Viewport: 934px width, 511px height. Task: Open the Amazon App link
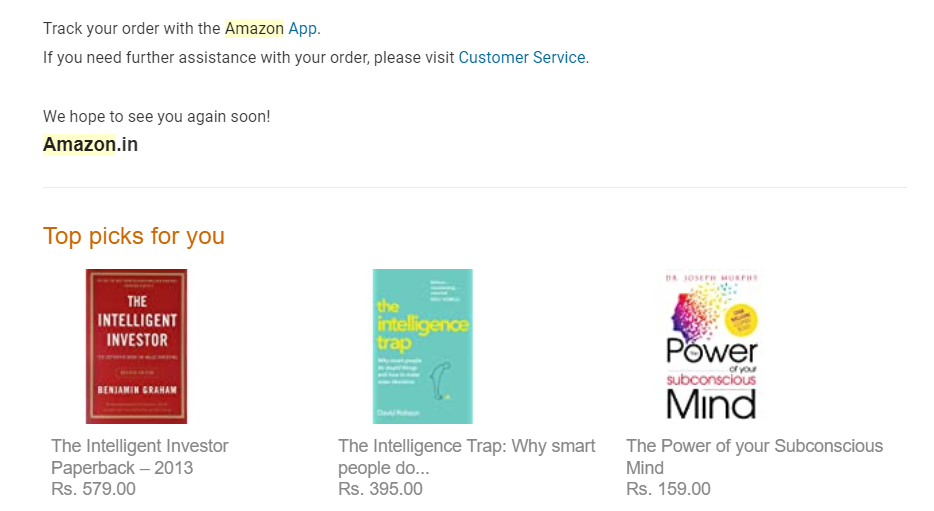[303, 29]
